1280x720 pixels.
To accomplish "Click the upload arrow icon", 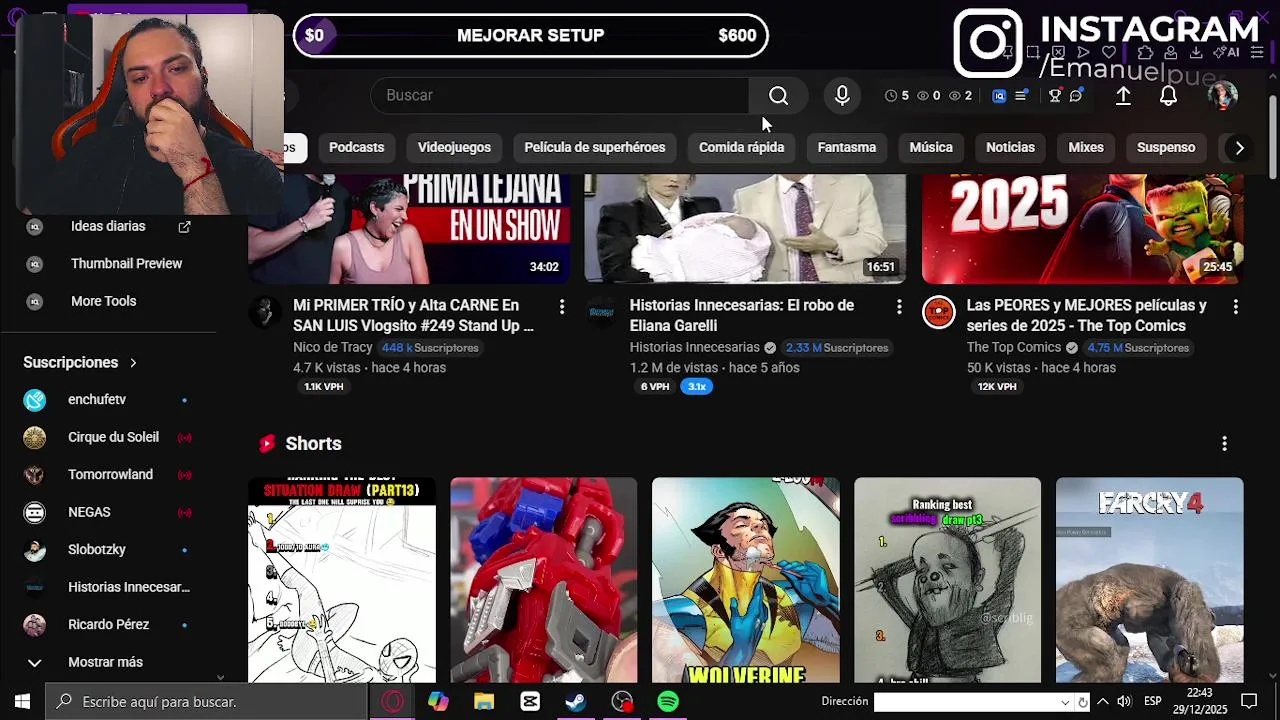I will [1123, 95].
